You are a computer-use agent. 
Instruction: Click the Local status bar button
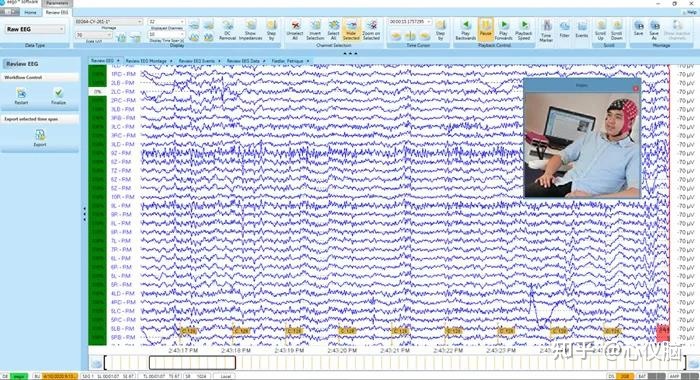(x=225, y=376)
